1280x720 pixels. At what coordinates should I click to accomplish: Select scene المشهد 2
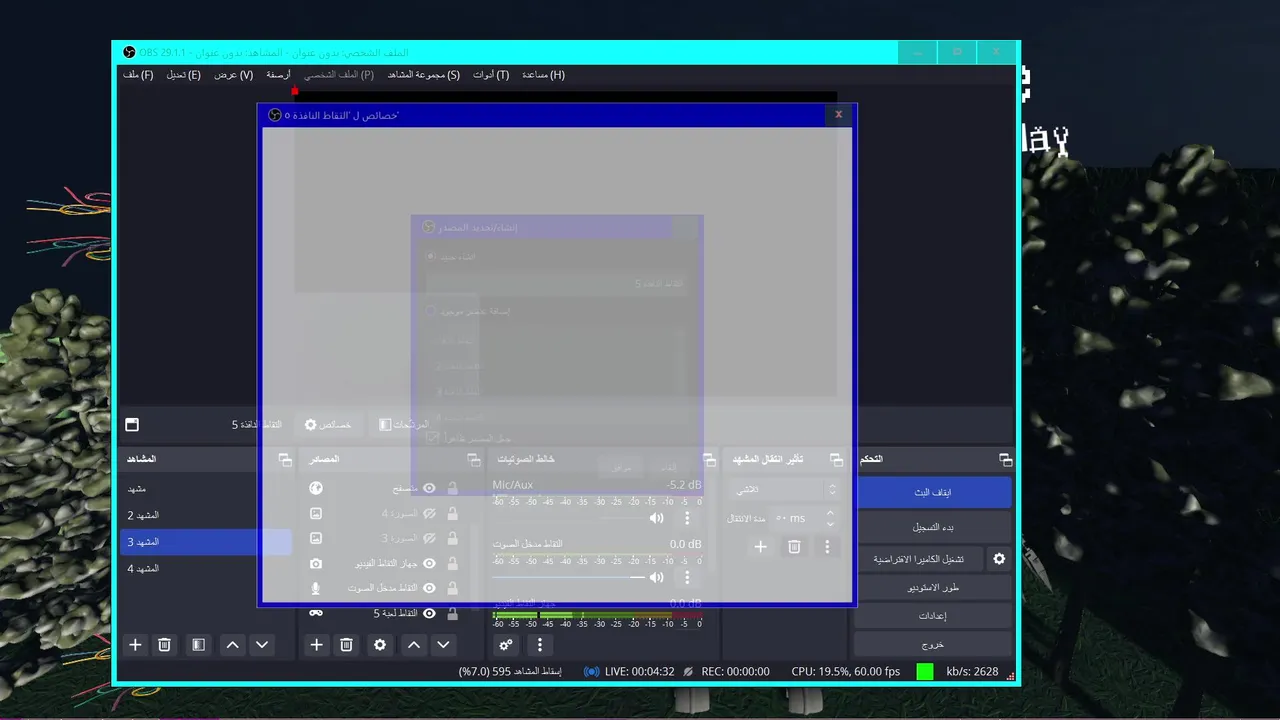pos(206,515)
